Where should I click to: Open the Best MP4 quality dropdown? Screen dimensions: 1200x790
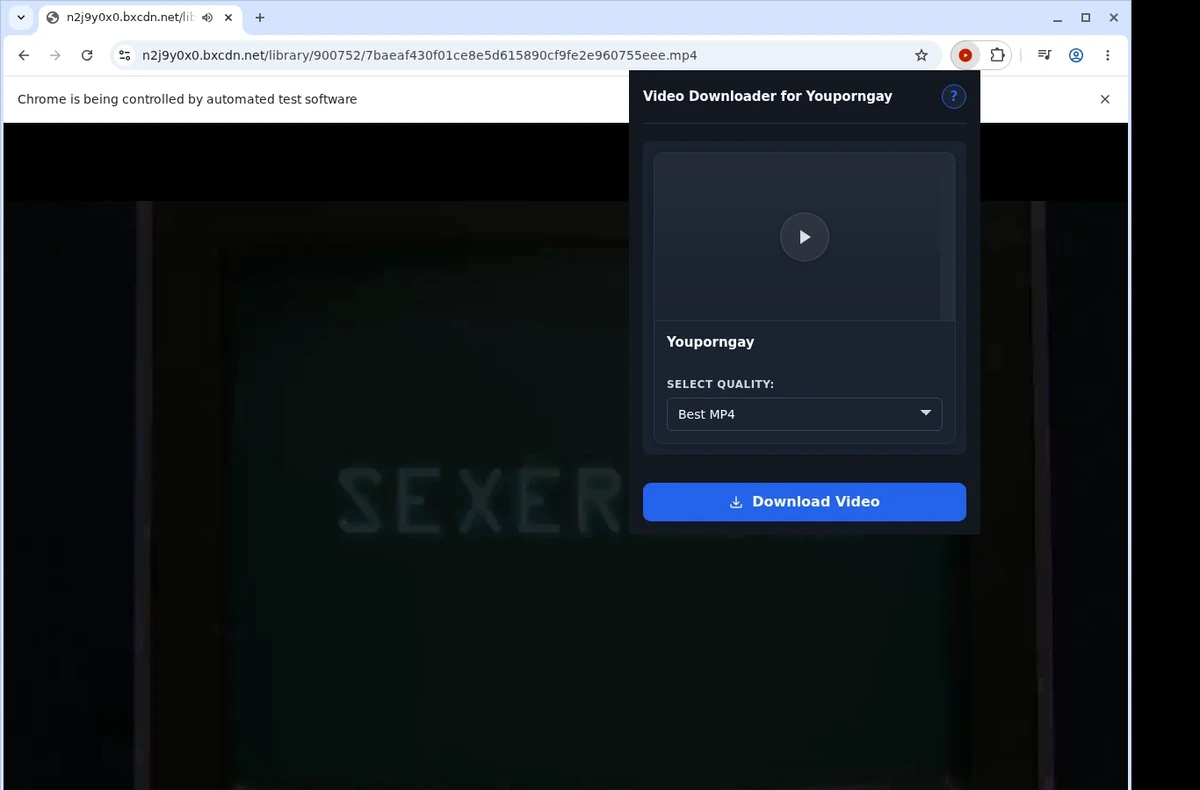click(x=804, y=414)
